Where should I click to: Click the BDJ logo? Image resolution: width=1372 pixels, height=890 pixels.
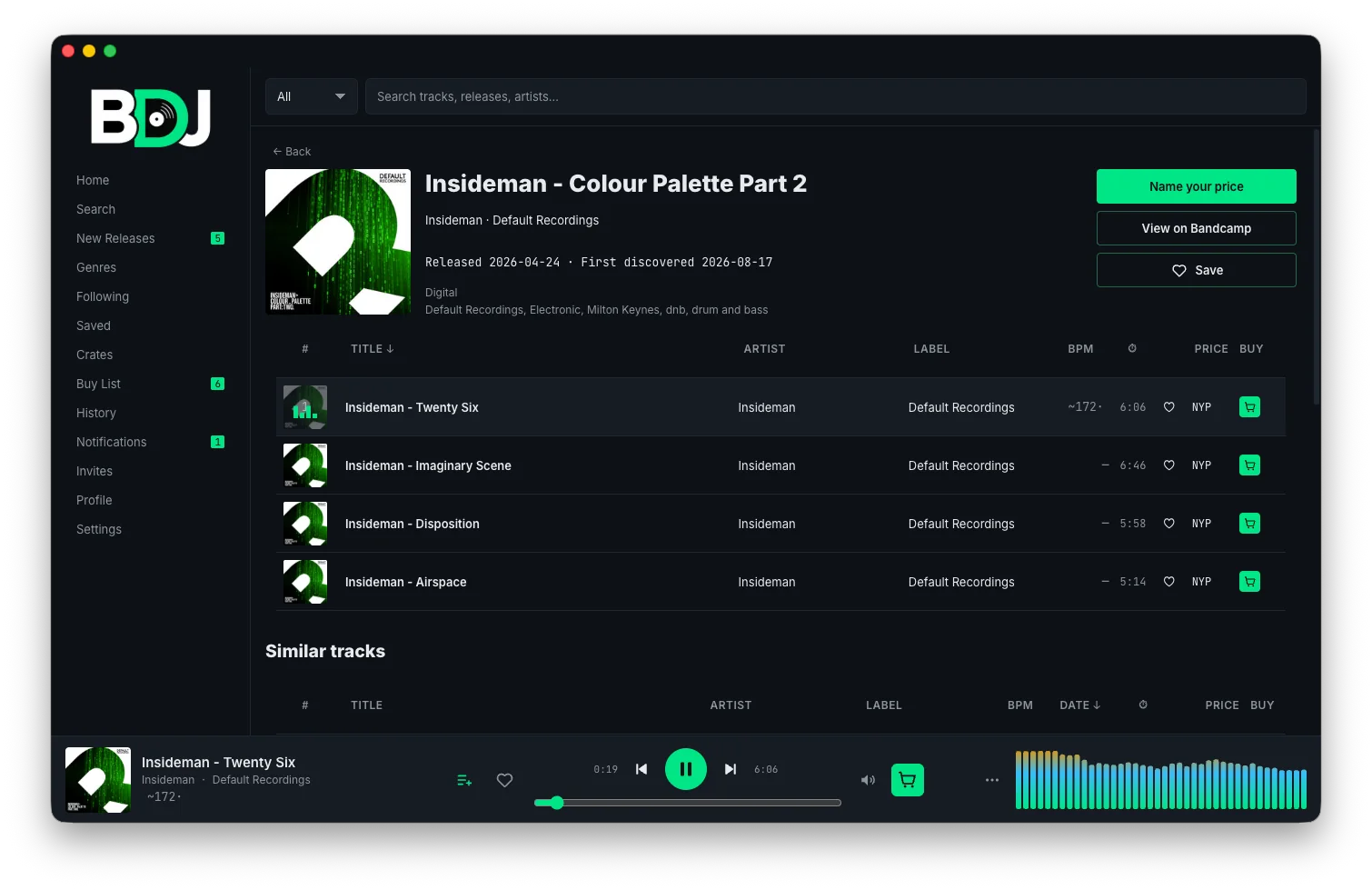151,117
